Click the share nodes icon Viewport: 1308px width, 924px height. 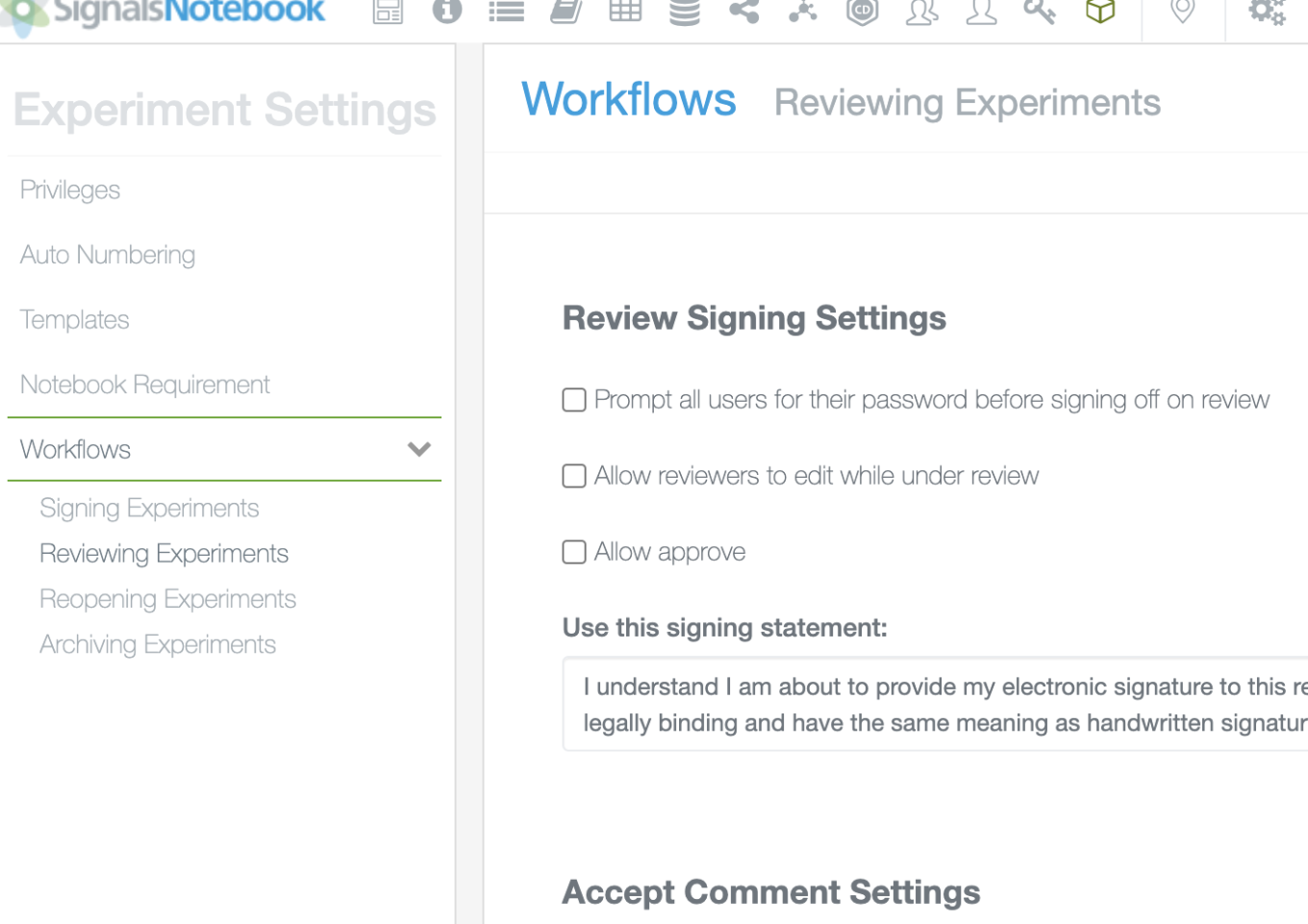pos(743,11)
